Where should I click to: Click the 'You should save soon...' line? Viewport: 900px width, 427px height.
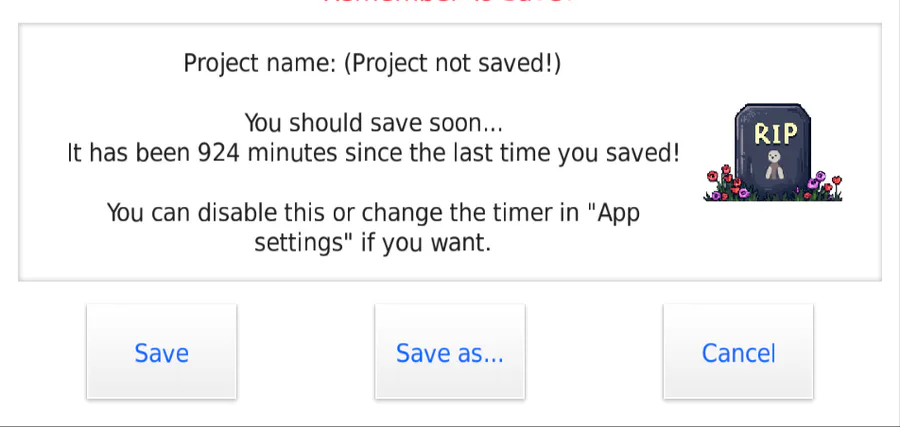click(x=374, y=123)
